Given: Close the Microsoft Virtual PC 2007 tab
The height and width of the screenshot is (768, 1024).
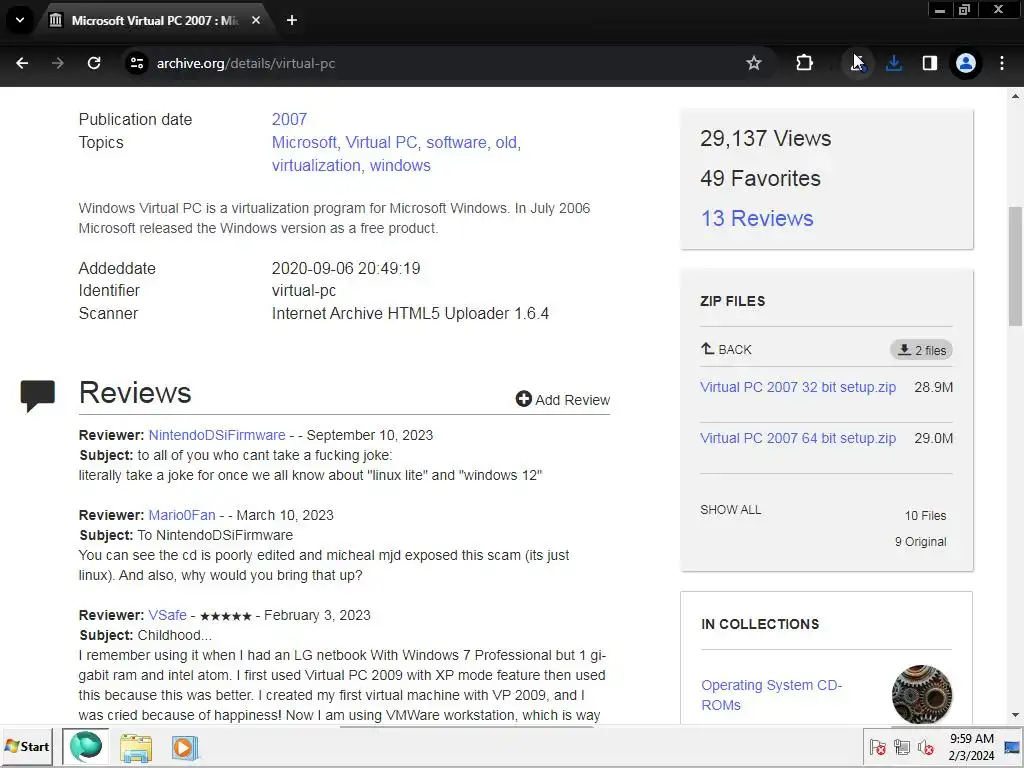Looking at the screenshot, I should click(256, 20).
